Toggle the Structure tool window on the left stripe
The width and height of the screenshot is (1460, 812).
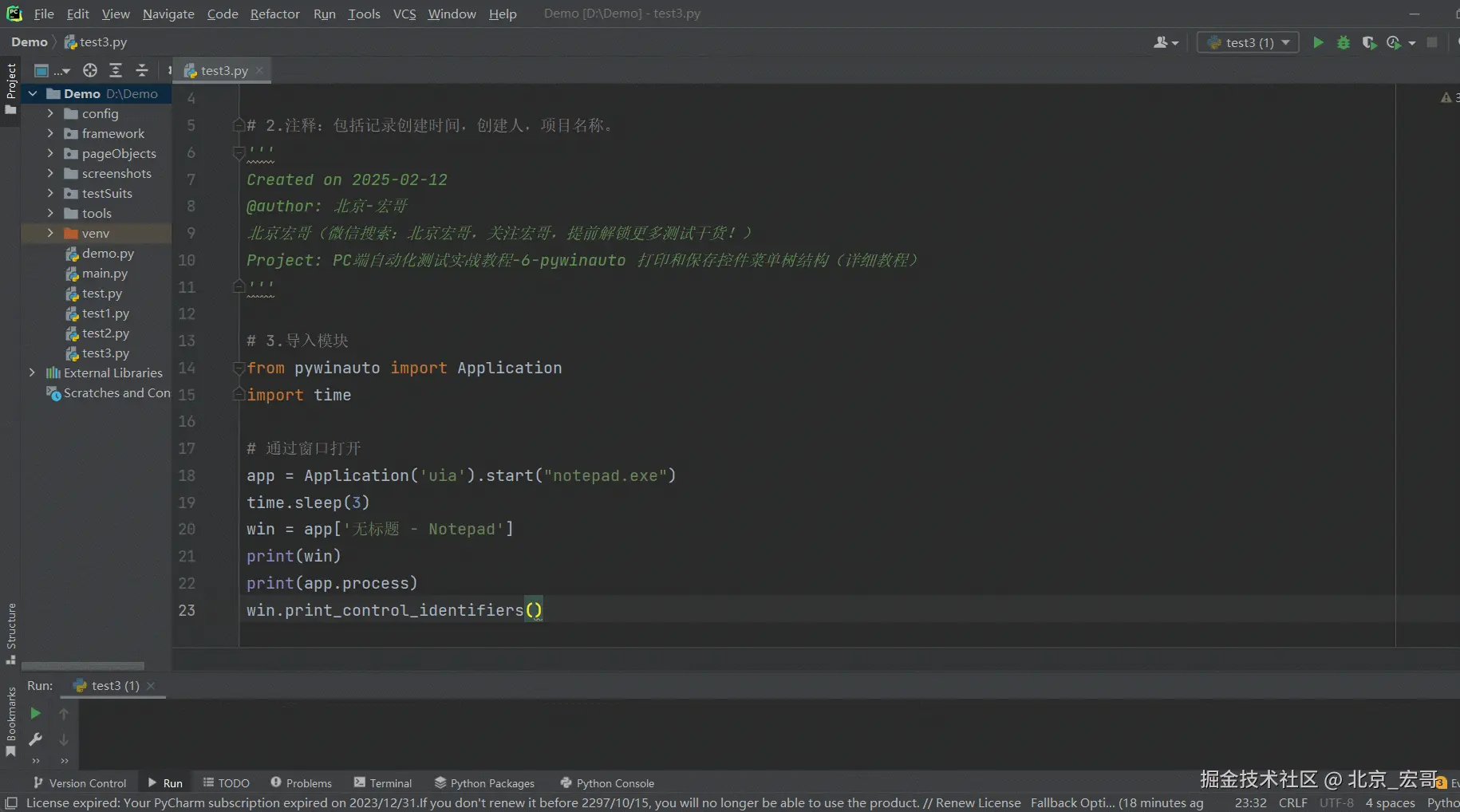pos(10,634)
